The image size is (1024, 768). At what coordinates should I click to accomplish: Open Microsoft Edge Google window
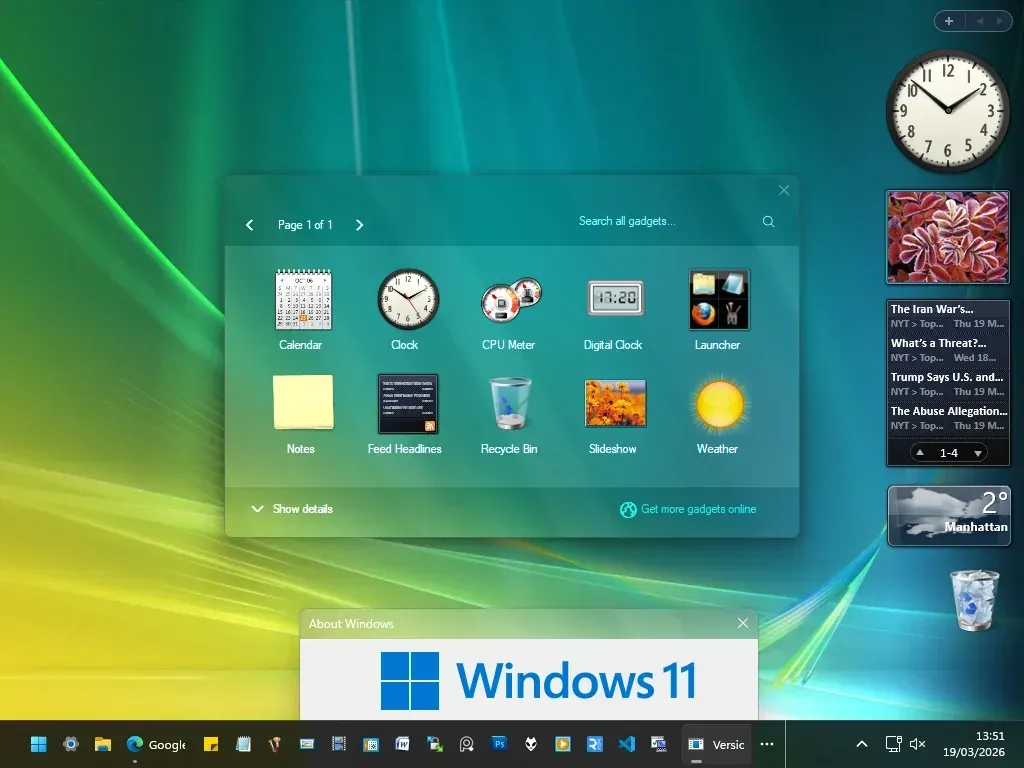[x=156, y=744]
